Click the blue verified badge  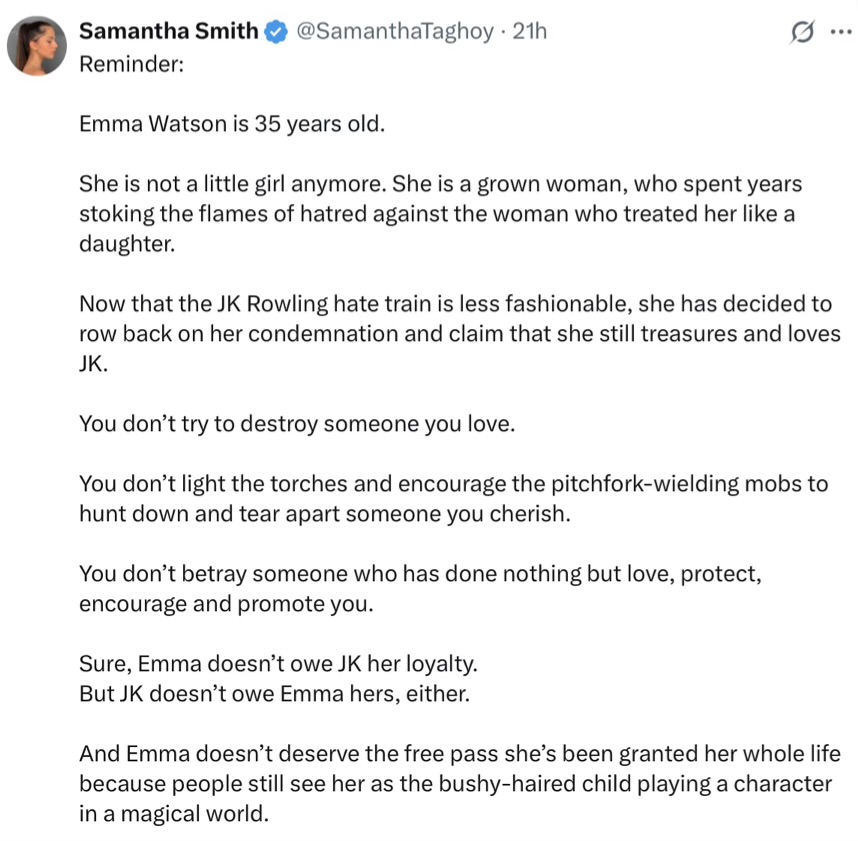tap(276, 31)
